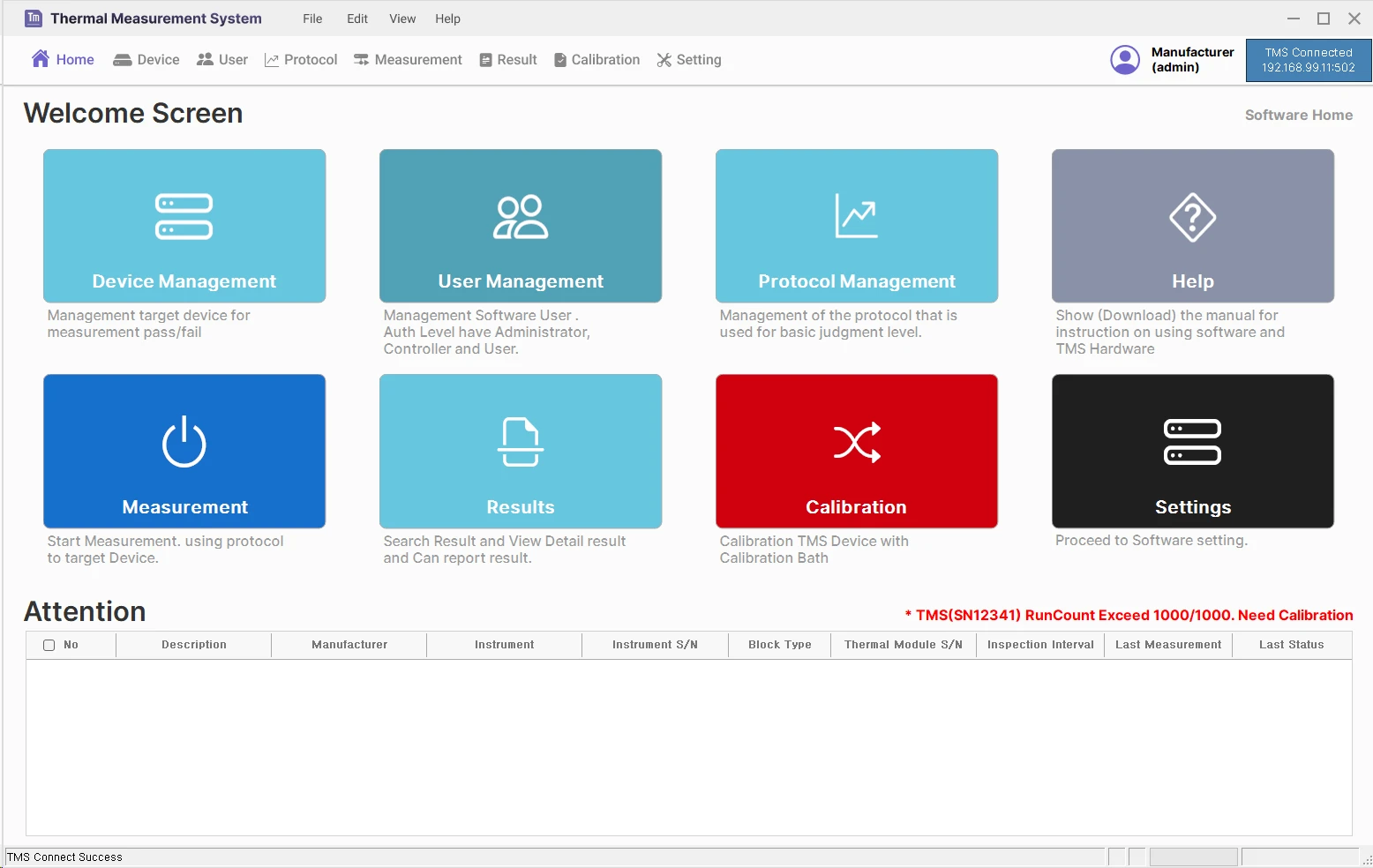Click the Welcome Screen heading
The width and height of the screenshot is (1373, 868).
pyautogui.click(x=133, y=113)
